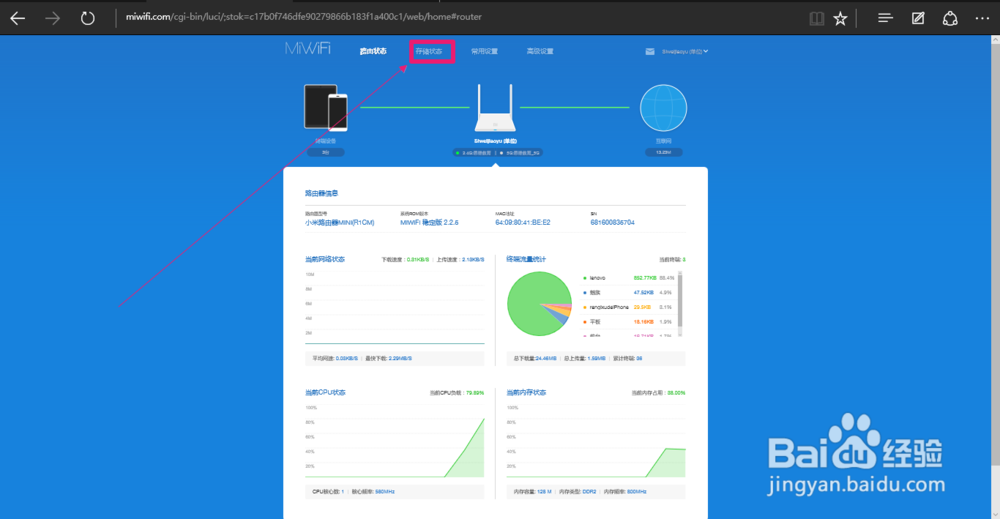
Task: Select the 路由状态 router status tab
Action: click(x=373, y=52)
